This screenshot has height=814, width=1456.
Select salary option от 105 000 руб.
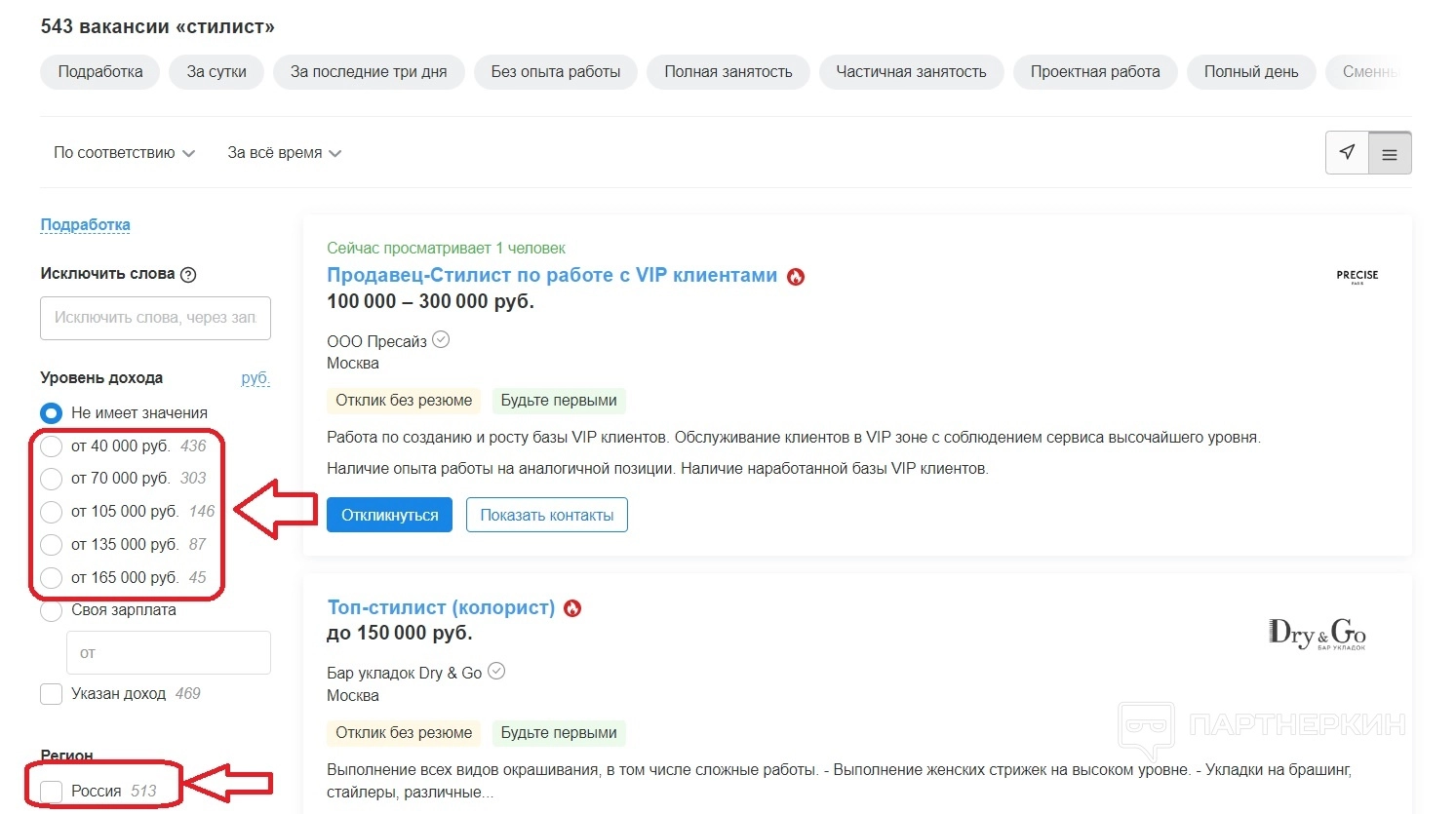[x=52, y=512]
